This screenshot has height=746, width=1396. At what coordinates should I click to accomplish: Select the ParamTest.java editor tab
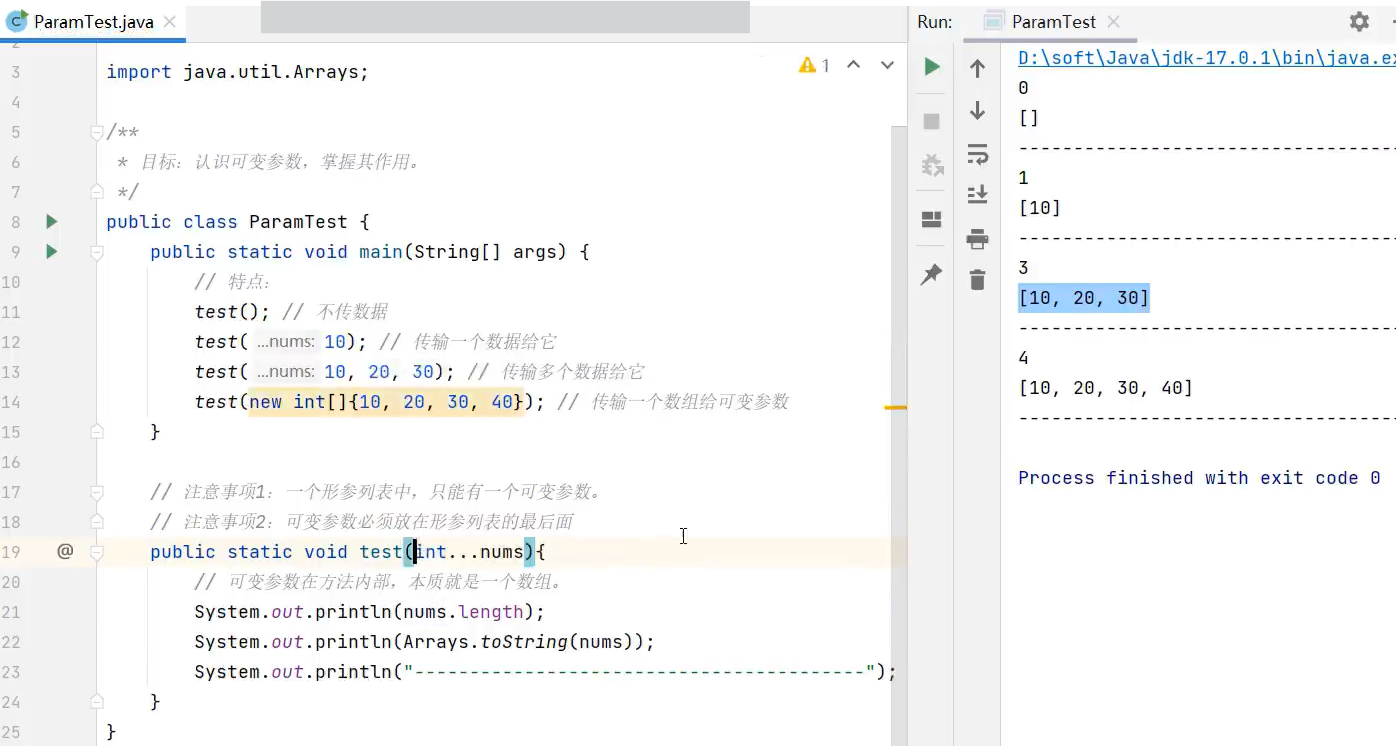pos(93,22)
